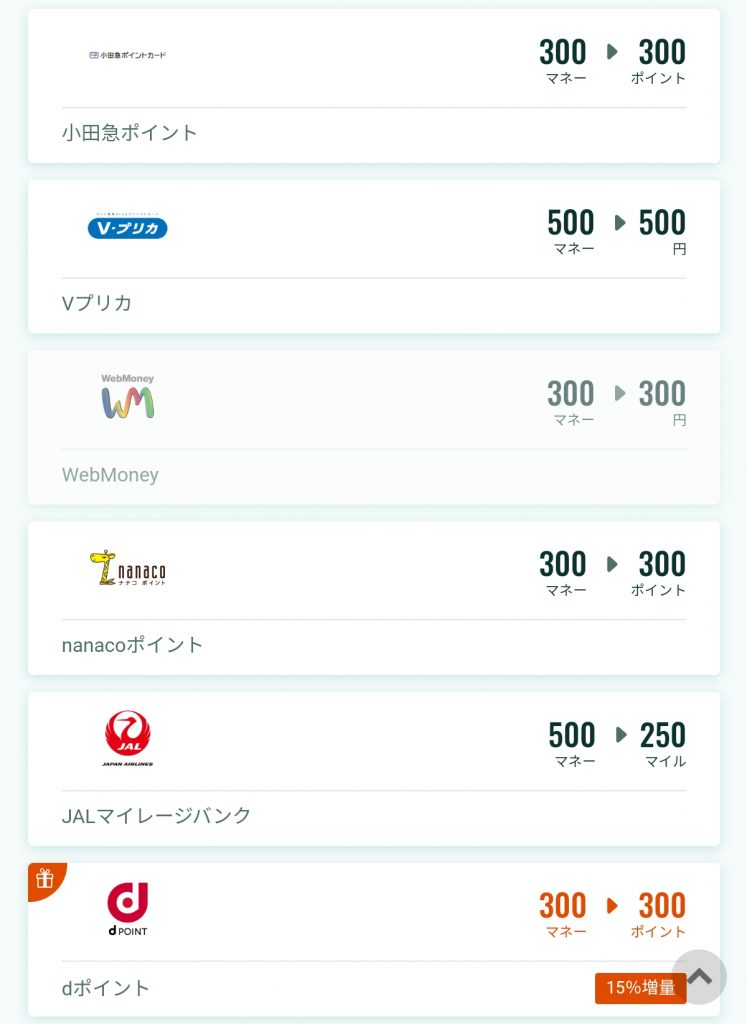Open WebMoney text label
The width and height of the screenshot is (747, 1024).
[x=110, y=475]
